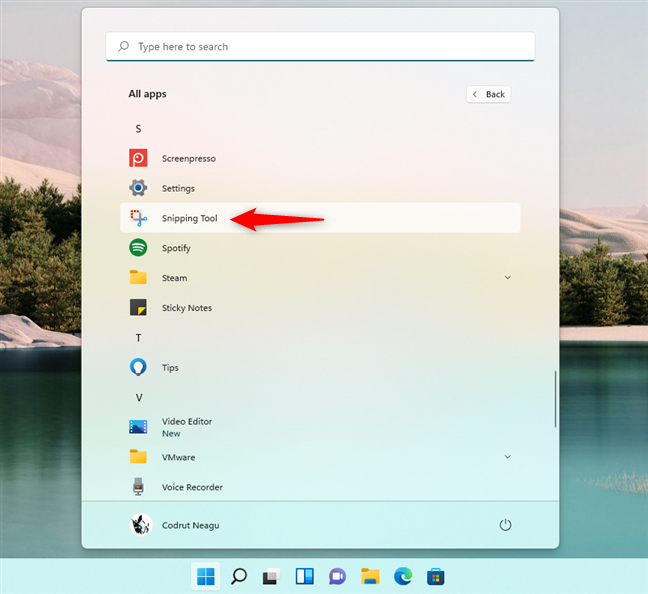Open the Video Editor icon
The image size is (648, 594).
click(x=138, y=427)
